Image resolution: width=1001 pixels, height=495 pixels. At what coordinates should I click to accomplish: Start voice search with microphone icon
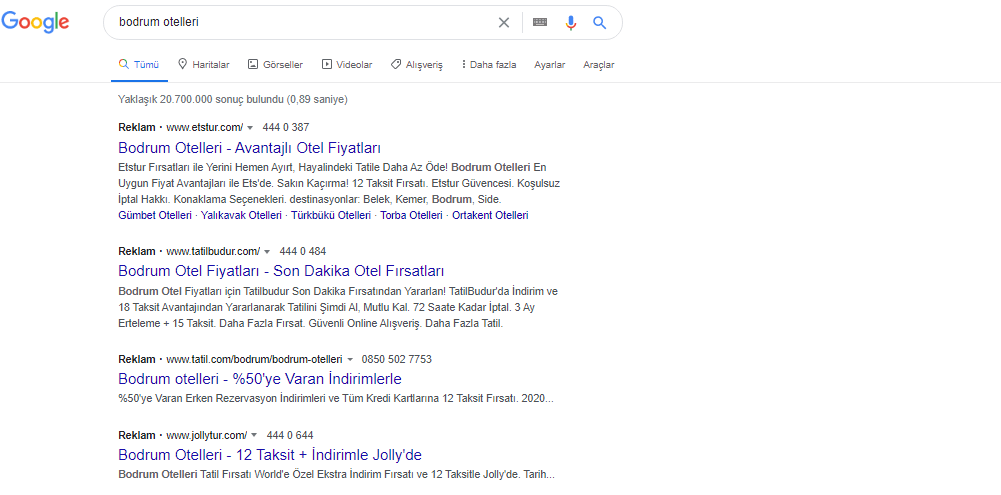pyautogui.click(x=571, y=22)
